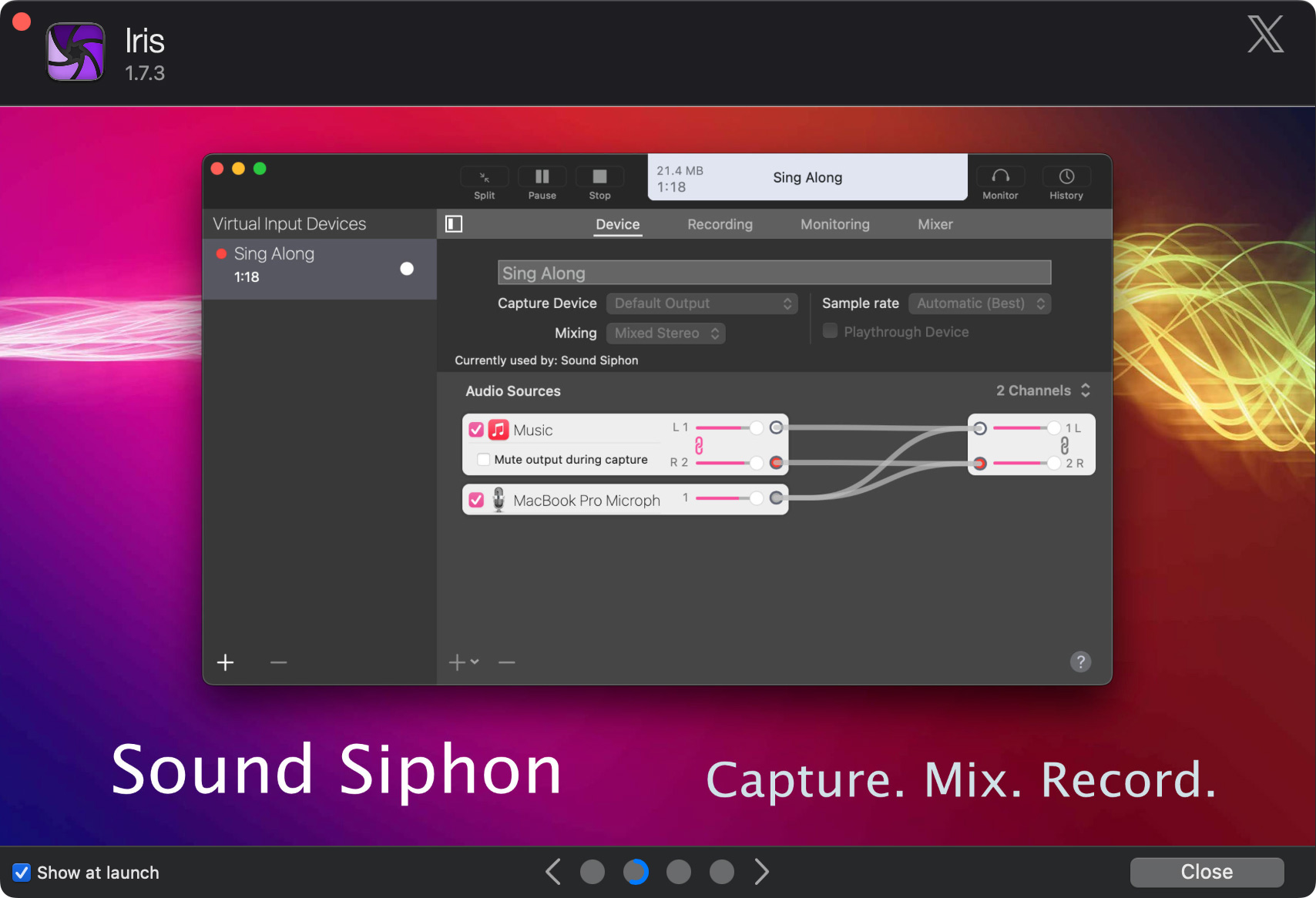This screenshot has width=1316, height=898.
Task: Stop the Sing Along recording
Action: (x=599, y=178)
